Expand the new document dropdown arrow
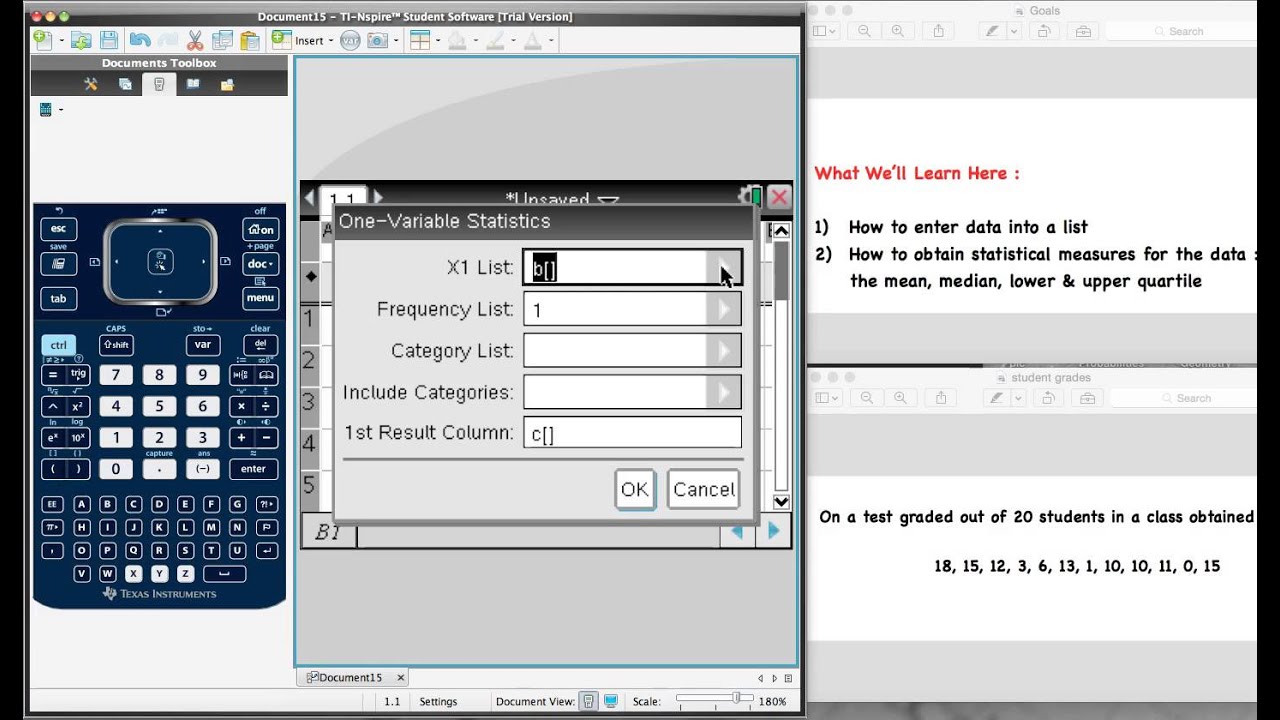The height and width of the screenshot is (720, 1280). (61, 41)
